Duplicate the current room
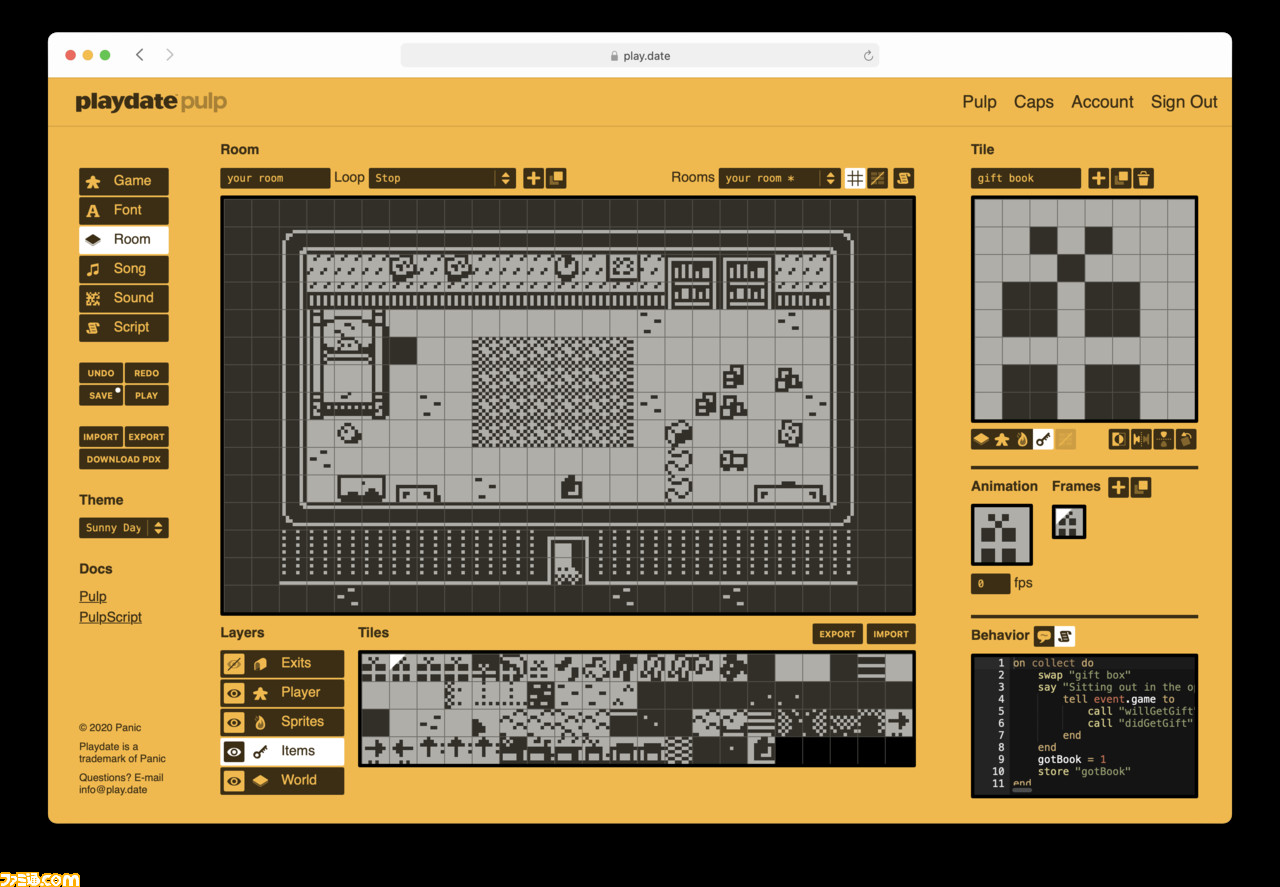Screen dimensions: 1280x887 coord(557,178)
